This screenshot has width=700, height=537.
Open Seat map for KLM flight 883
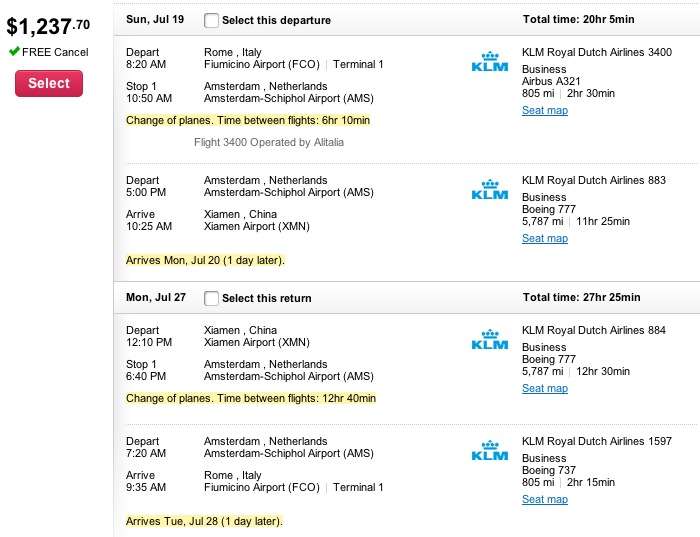pos(545,238)
